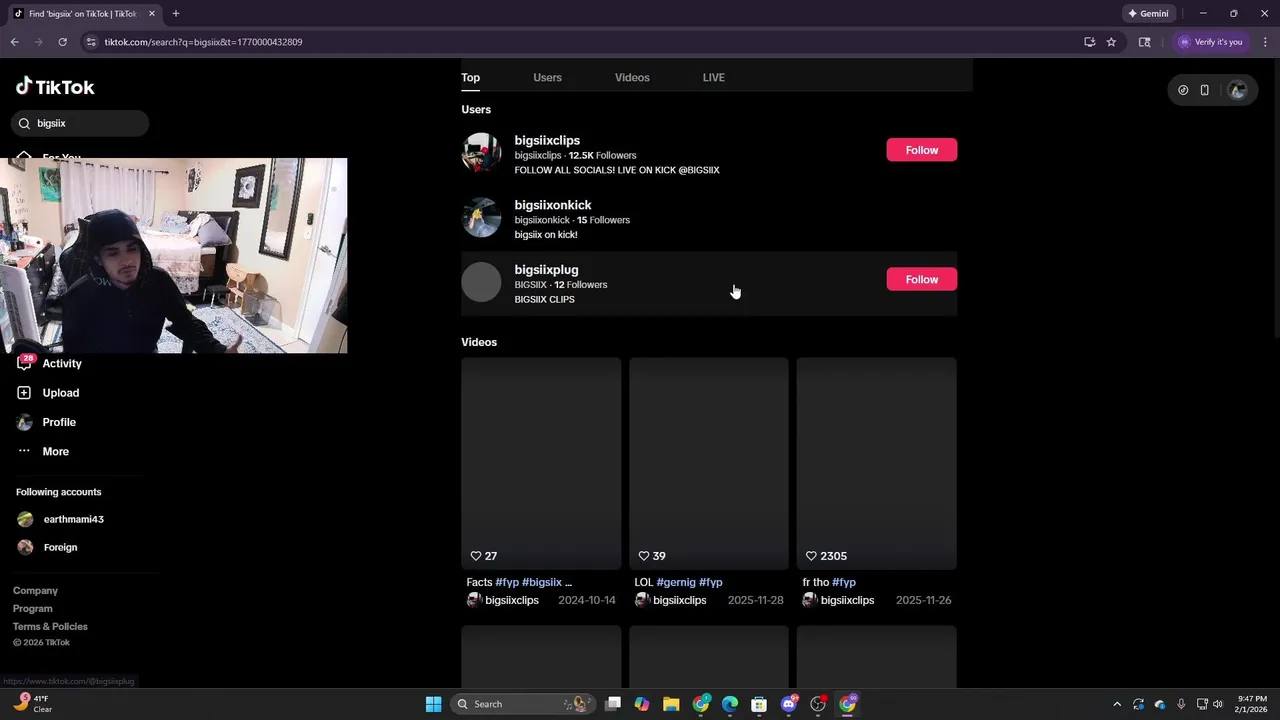This screenshot has width=1280, height=720.
Task: Open the LOL #gernig video thumbnail
Action: point(709,463)
